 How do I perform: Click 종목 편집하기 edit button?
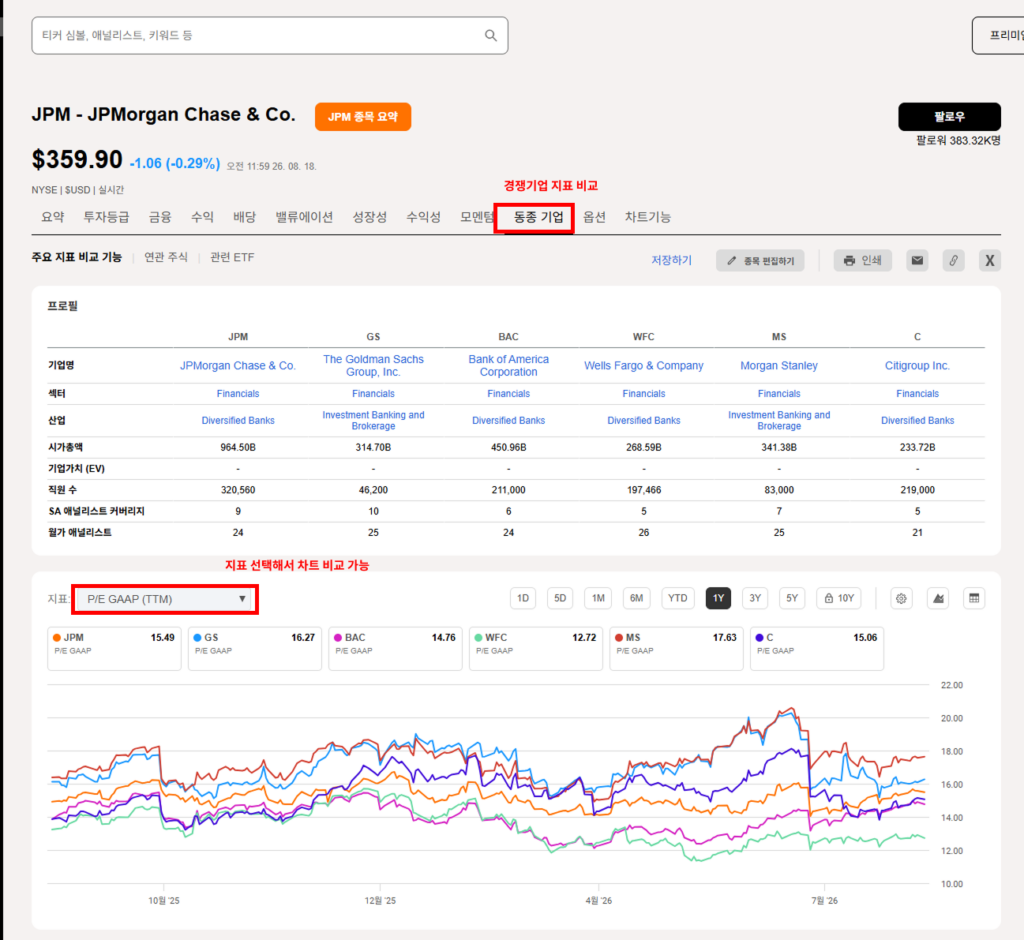tap(760, 261)
